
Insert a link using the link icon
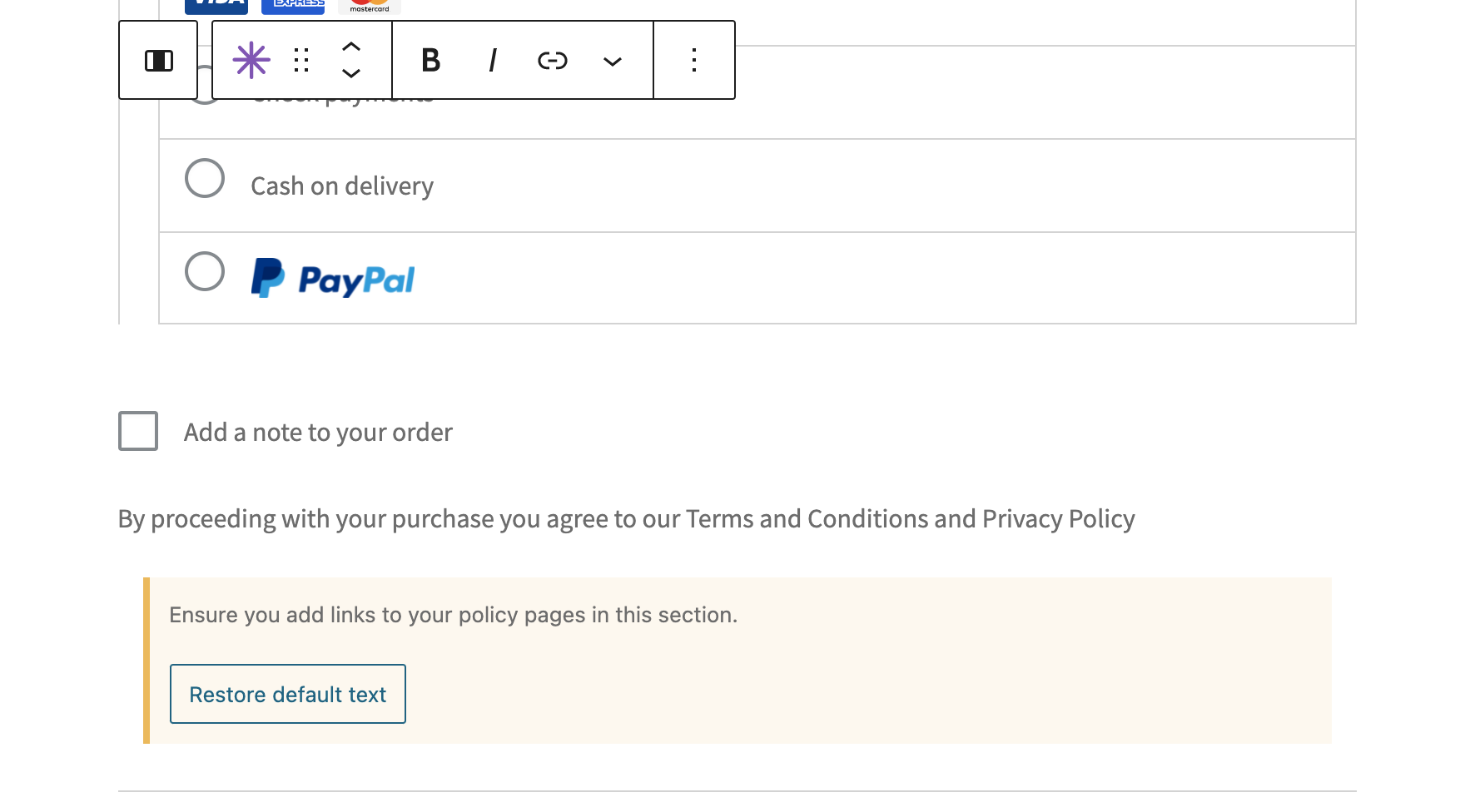coord(552,60)
